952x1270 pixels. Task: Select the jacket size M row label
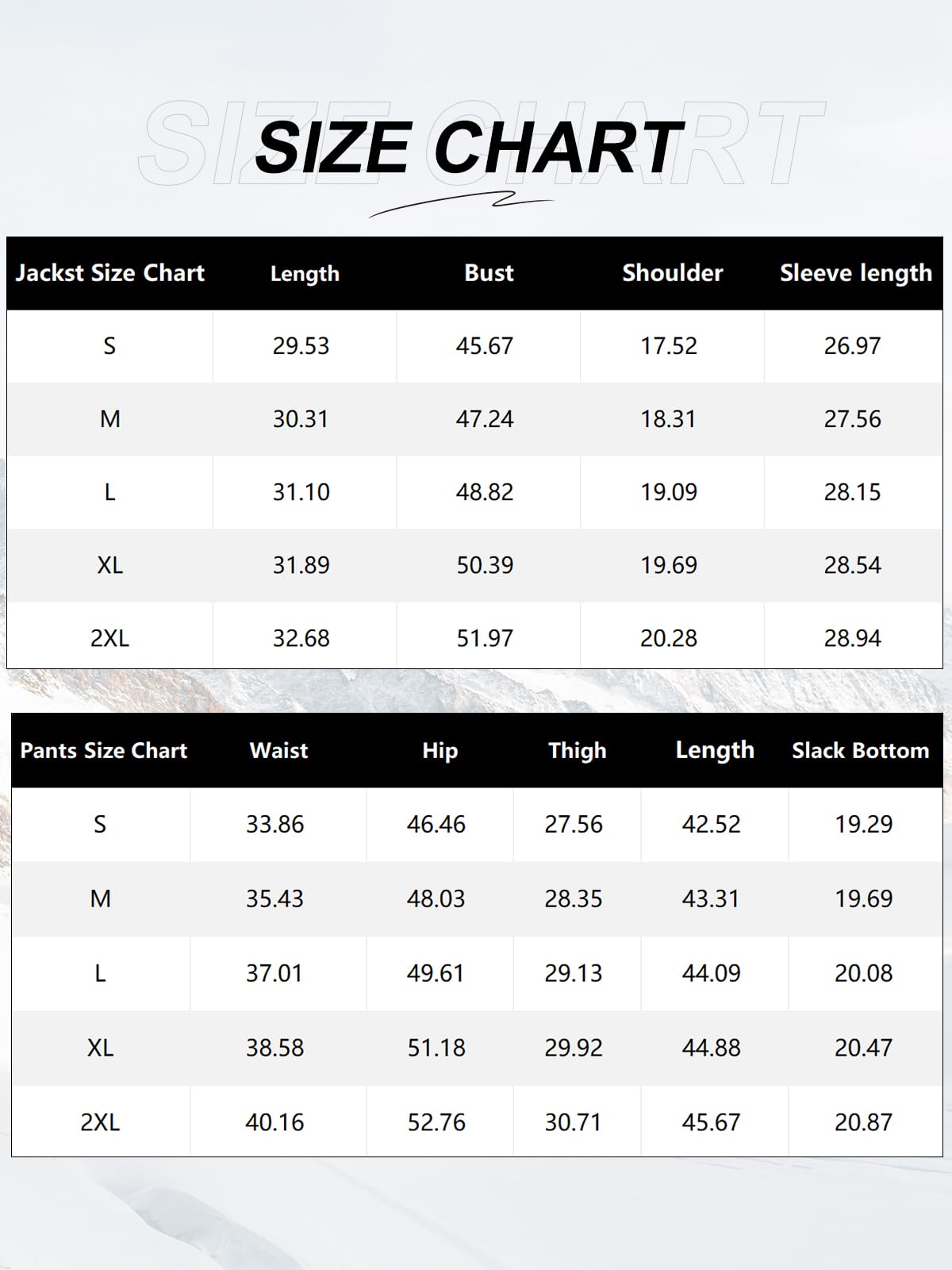click(x=109, y=419)
